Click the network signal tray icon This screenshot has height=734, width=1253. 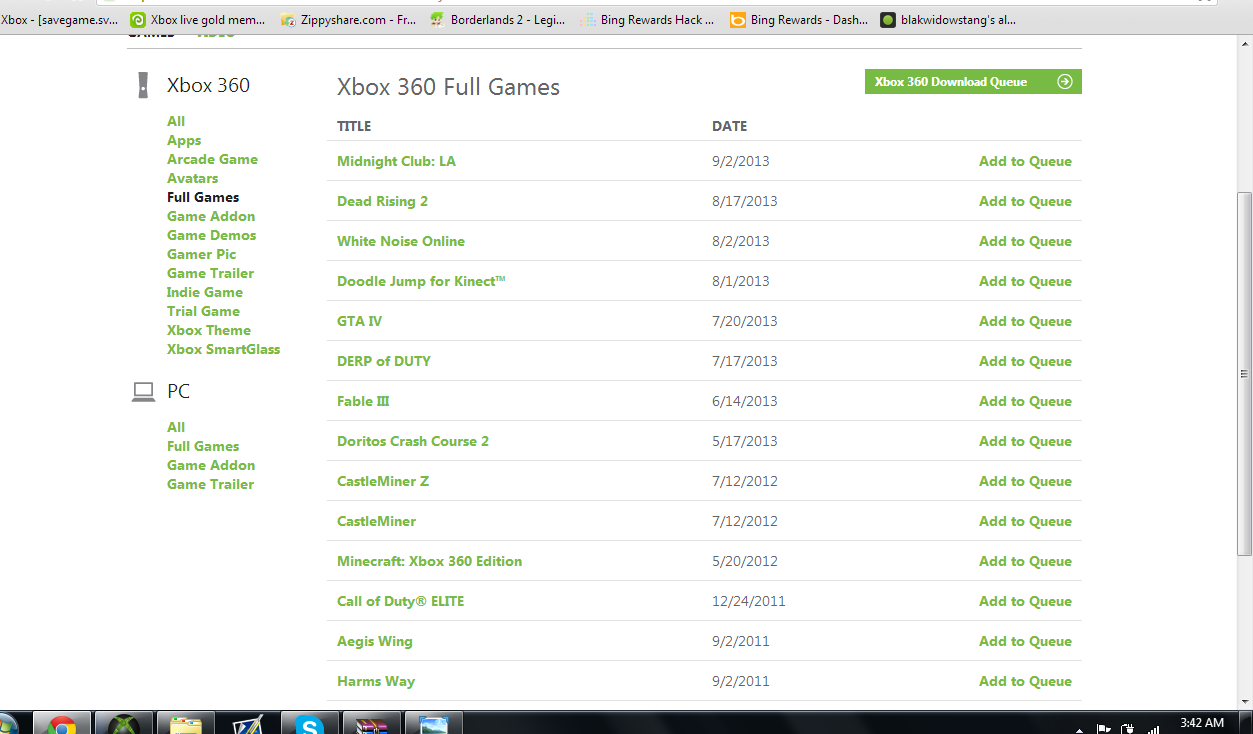point(1153,729)
